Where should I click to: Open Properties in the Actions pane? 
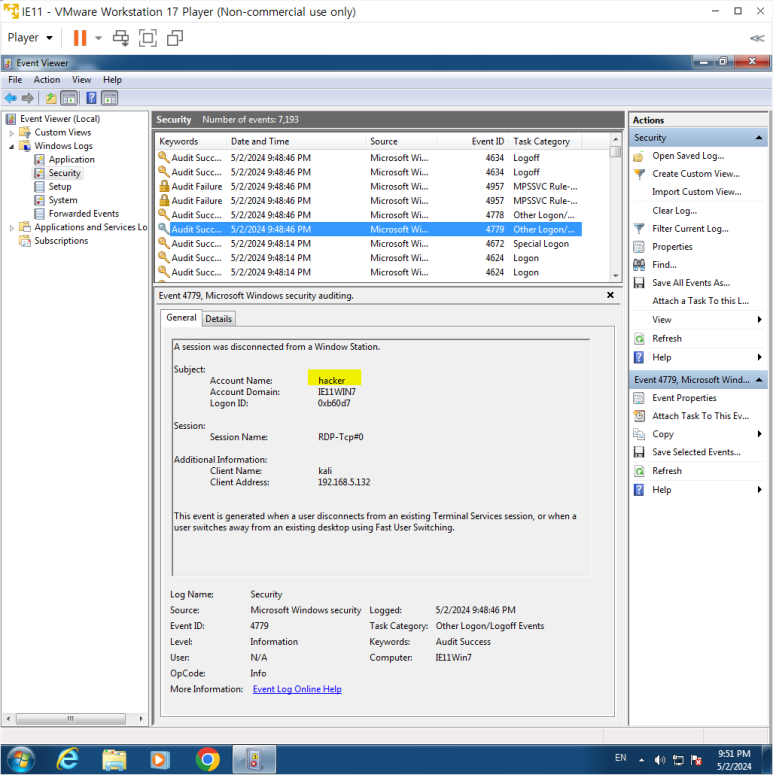pos(672,247)
